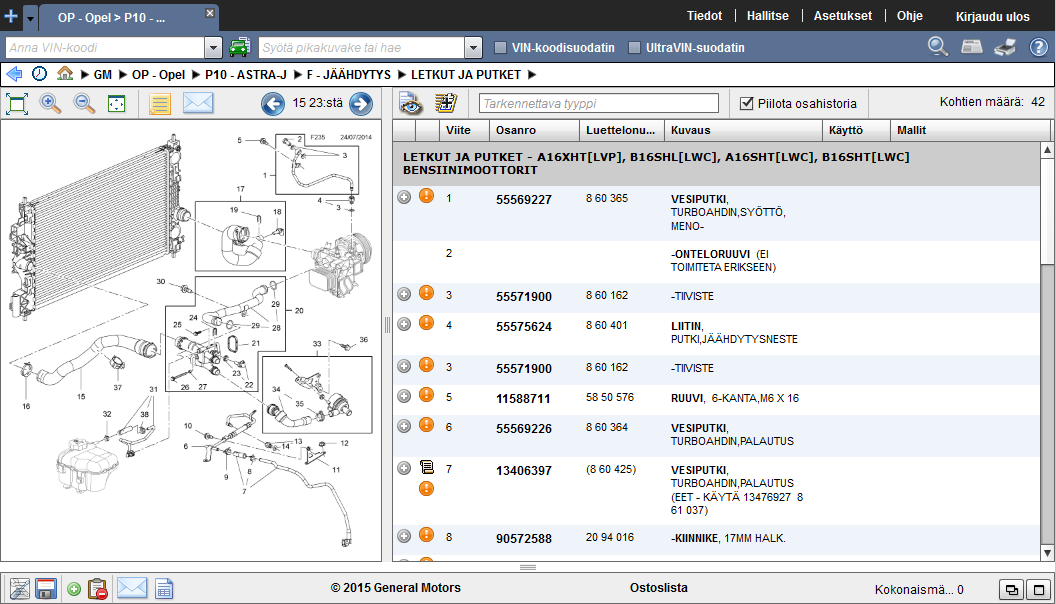Navigate to GM breadcrumb
This screenshot has width=1056, height=604.
102,75
